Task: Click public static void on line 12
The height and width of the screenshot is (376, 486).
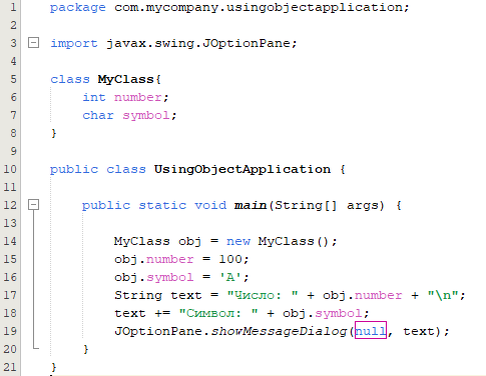Action: 154,205
